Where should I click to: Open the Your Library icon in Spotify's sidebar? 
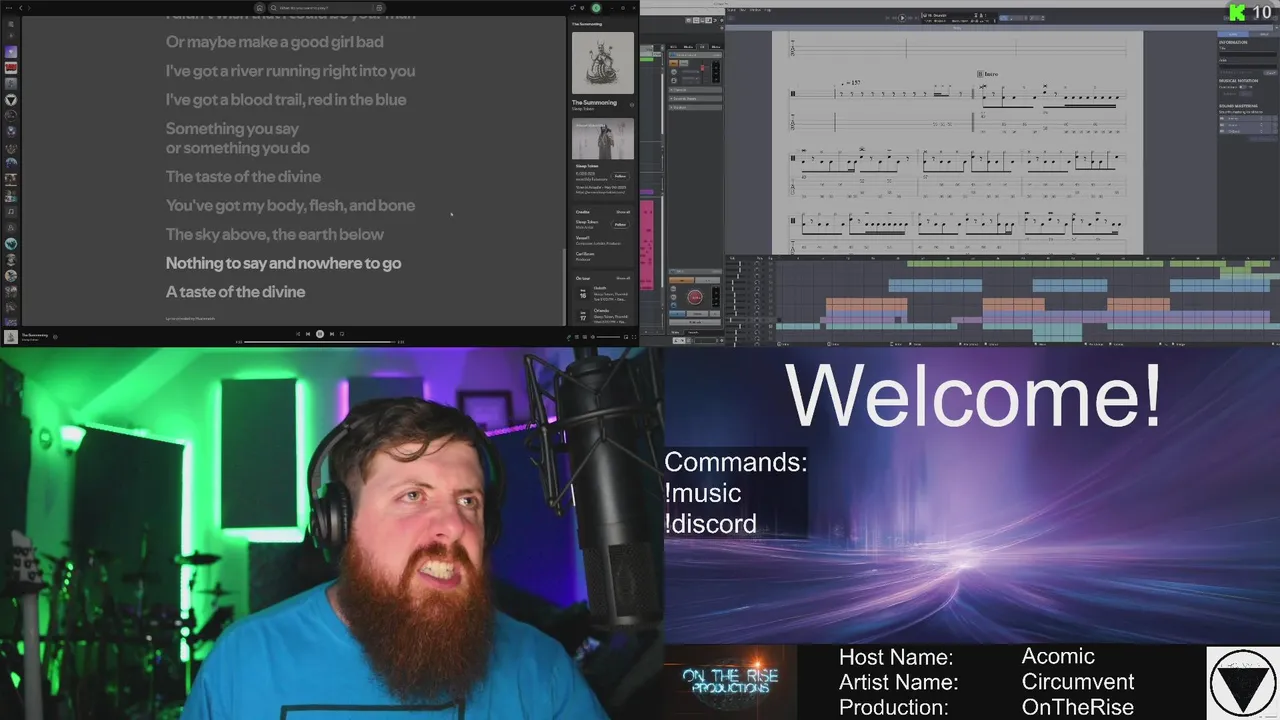11,23
